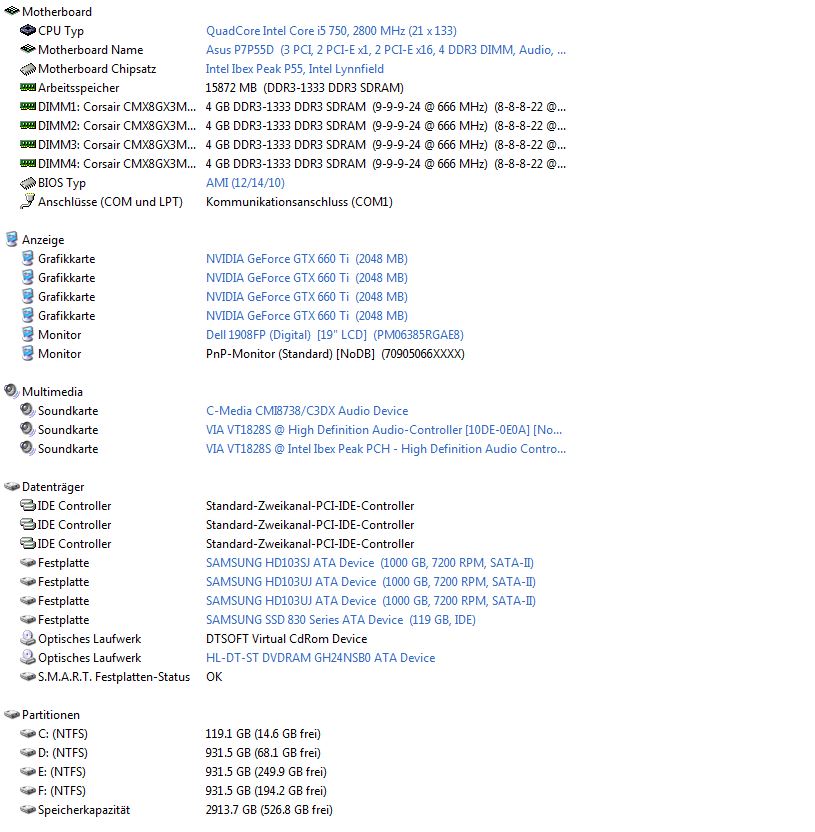Click the BIOS Typ chip icon
Image resolution: width=815 pixels, height=832 pixels.
[28, 183]
